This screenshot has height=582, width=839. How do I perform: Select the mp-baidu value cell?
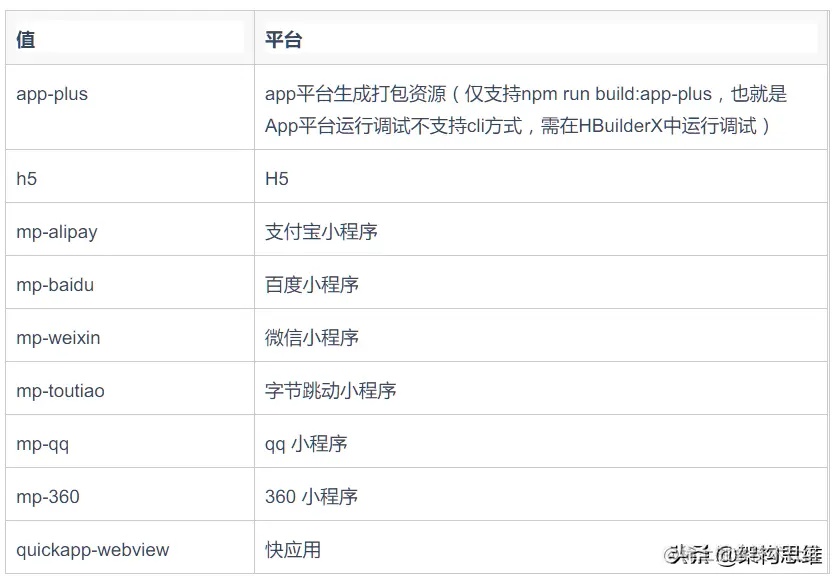52,284
